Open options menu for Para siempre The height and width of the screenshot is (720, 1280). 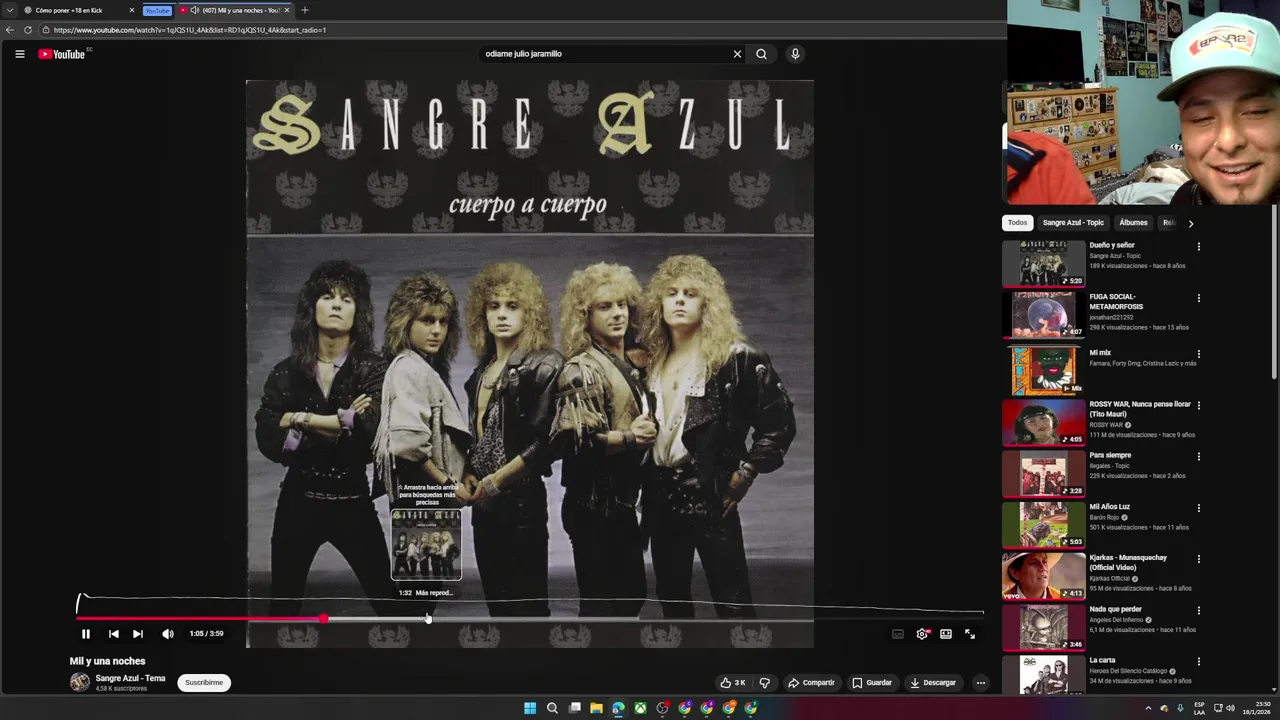click(x=1198, y=457)
